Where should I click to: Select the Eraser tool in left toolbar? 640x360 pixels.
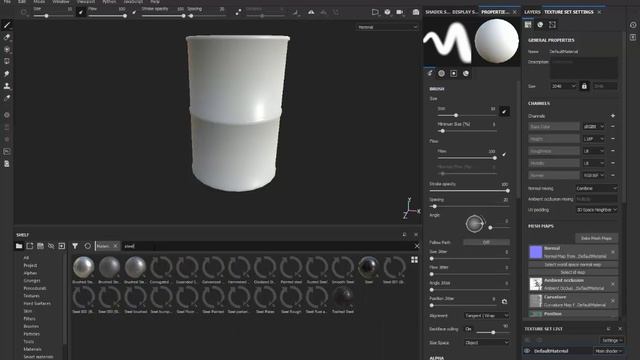tap(7, 38)
